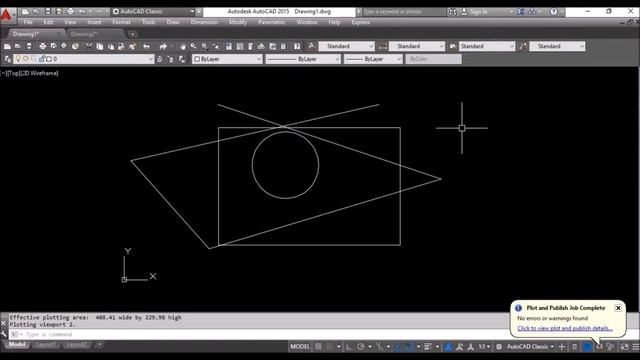Viewport: 640px width, 360px height.
Task: Toggle Lineweight display in status bar
Action: 427,347
